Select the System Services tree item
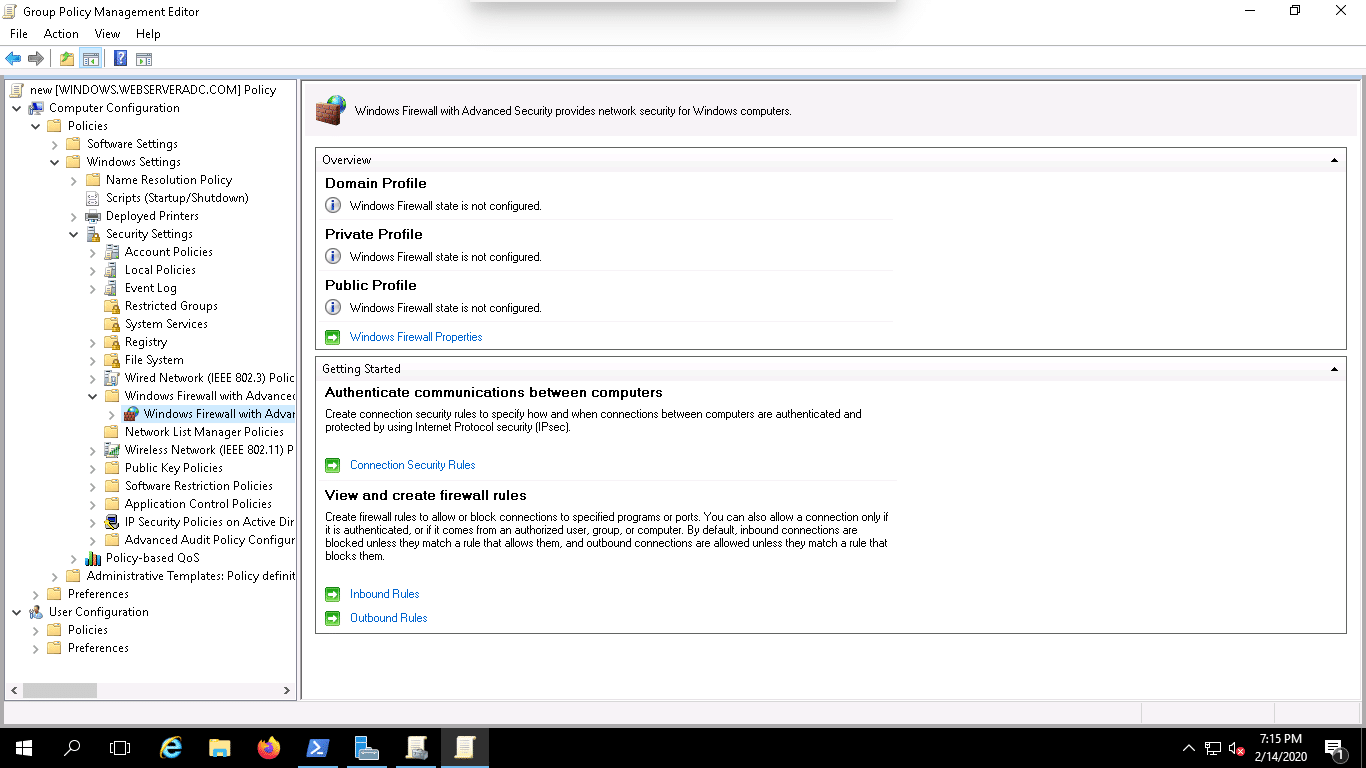The height and width of the screenshot is (768, 1366). click(x=166, y=324)
